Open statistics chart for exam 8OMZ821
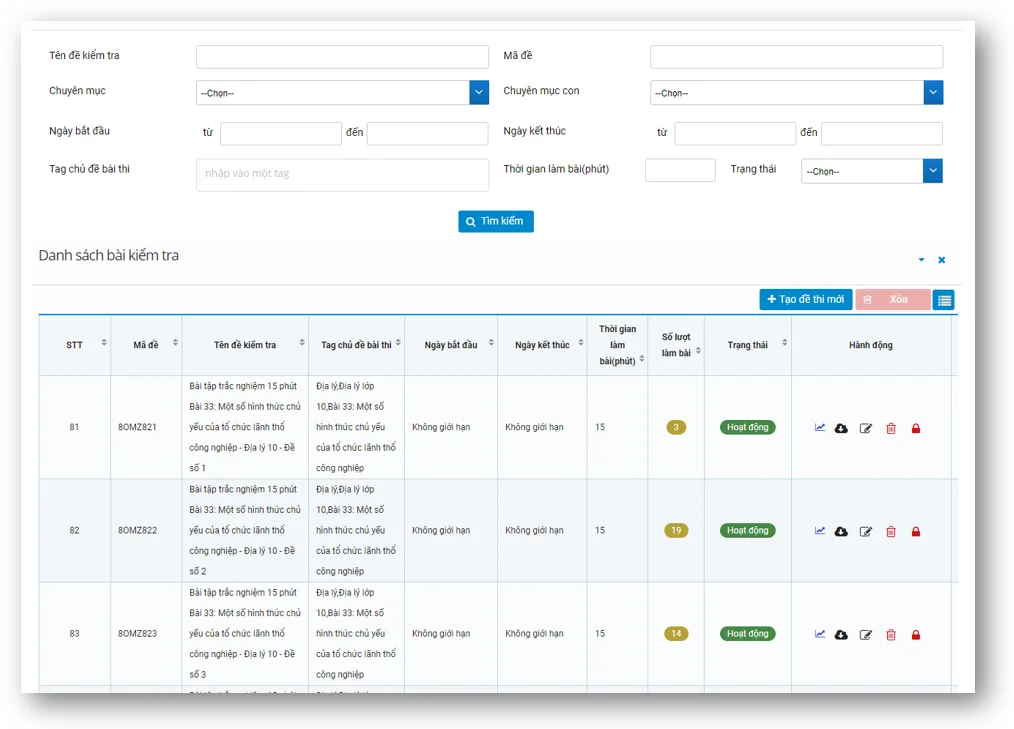Screen dimensions: 1014x729 coord(820,428)
